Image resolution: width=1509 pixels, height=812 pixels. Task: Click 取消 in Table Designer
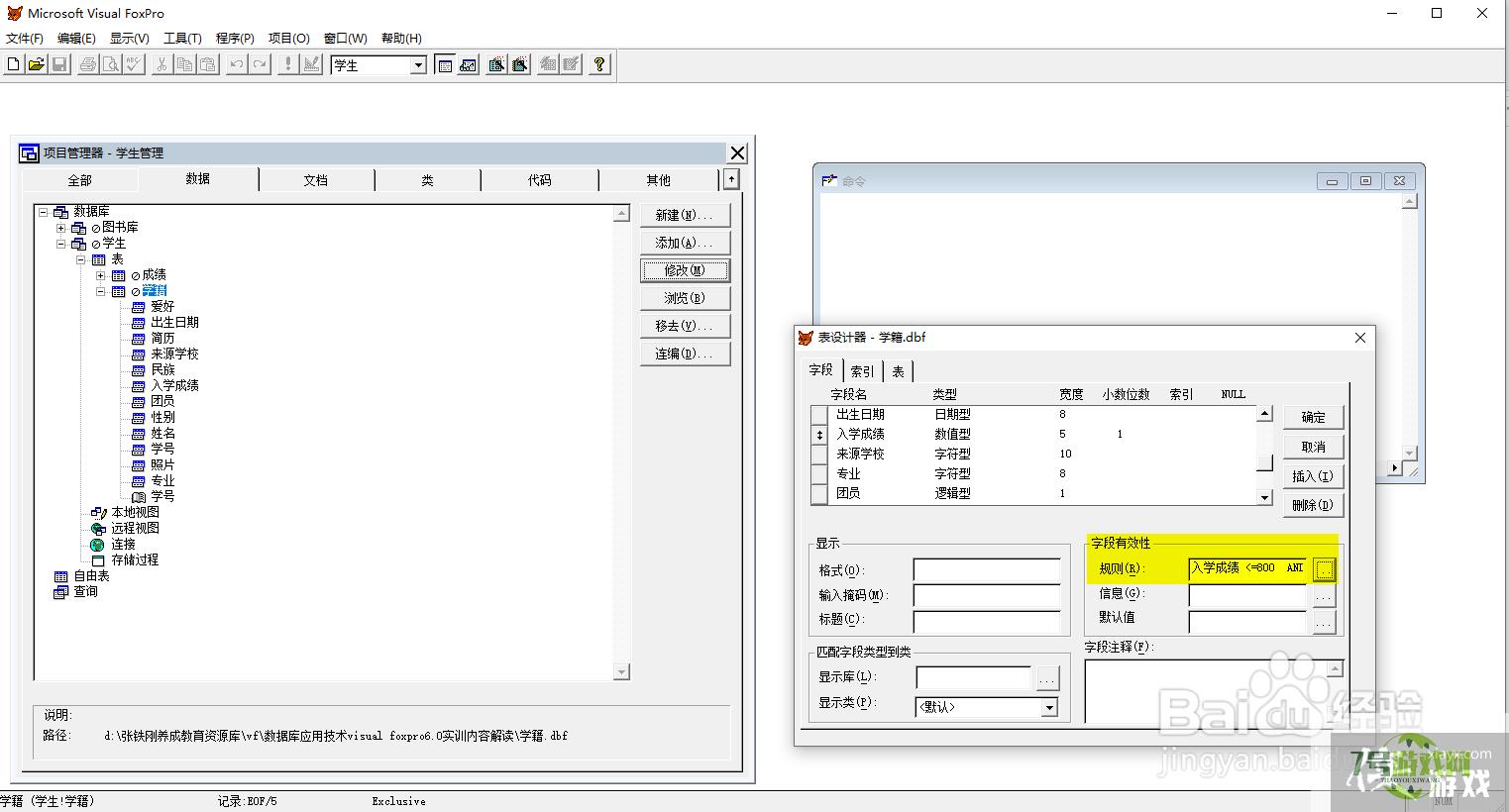click(x=1313, y=447)
